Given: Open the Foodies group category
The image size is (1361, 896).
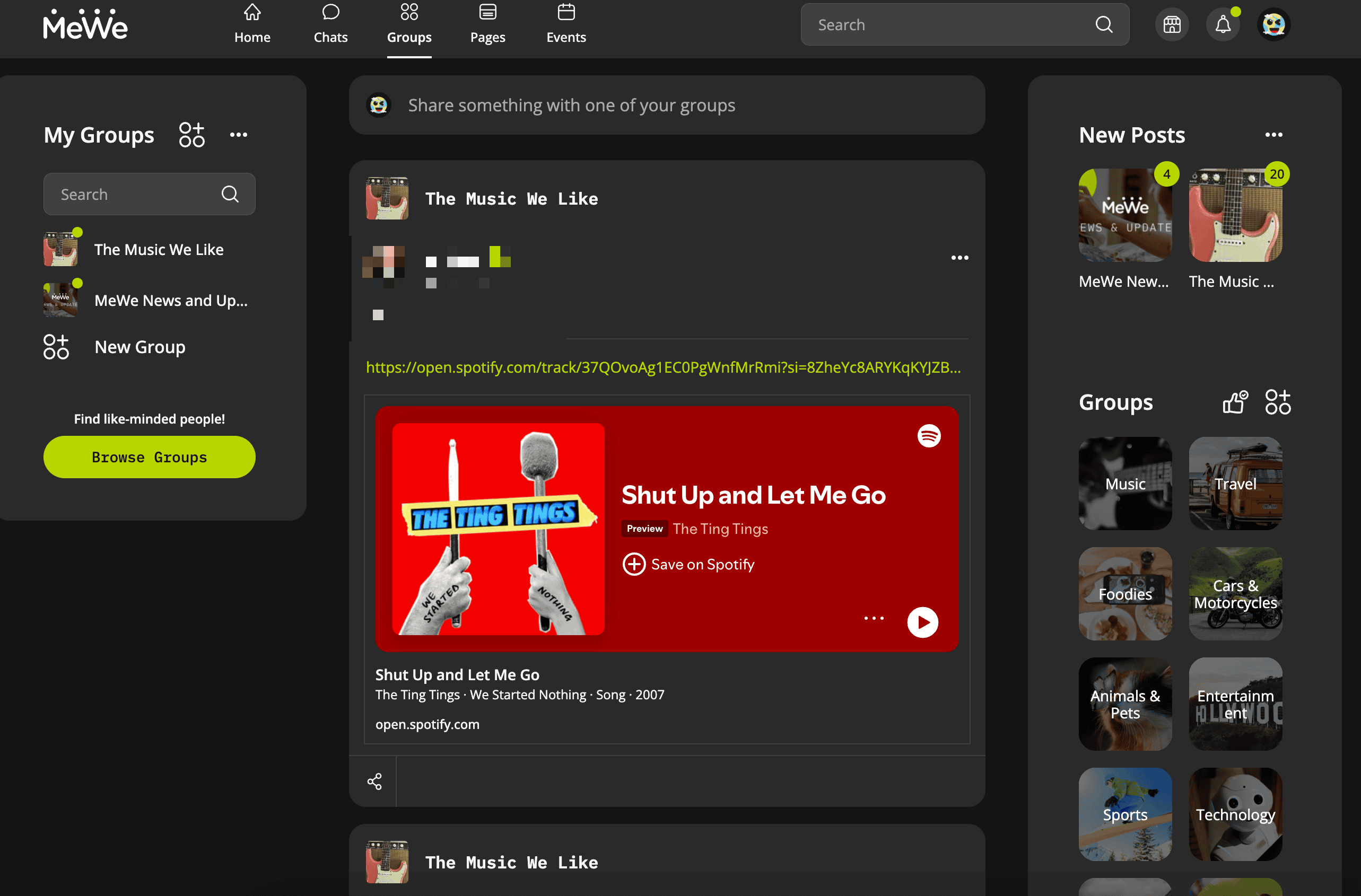Looking at the screenshot, I should tap(1125, 594).
